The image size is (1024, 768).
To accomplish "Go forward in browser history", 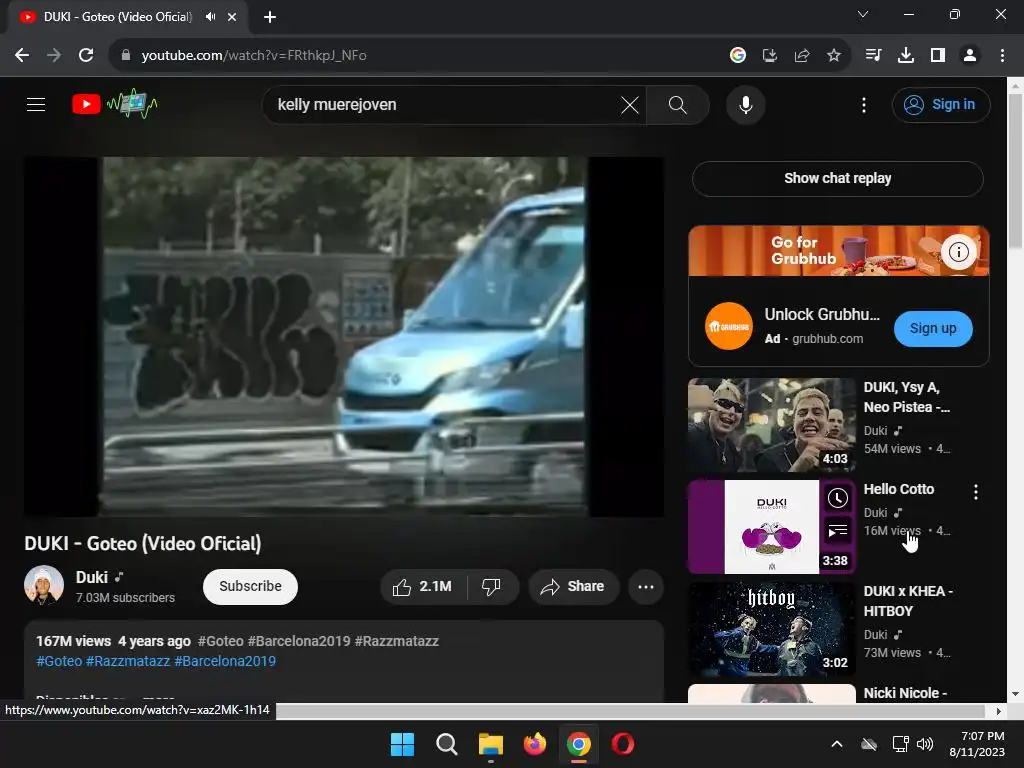I will pyautogui.click(x=54, y=56).
